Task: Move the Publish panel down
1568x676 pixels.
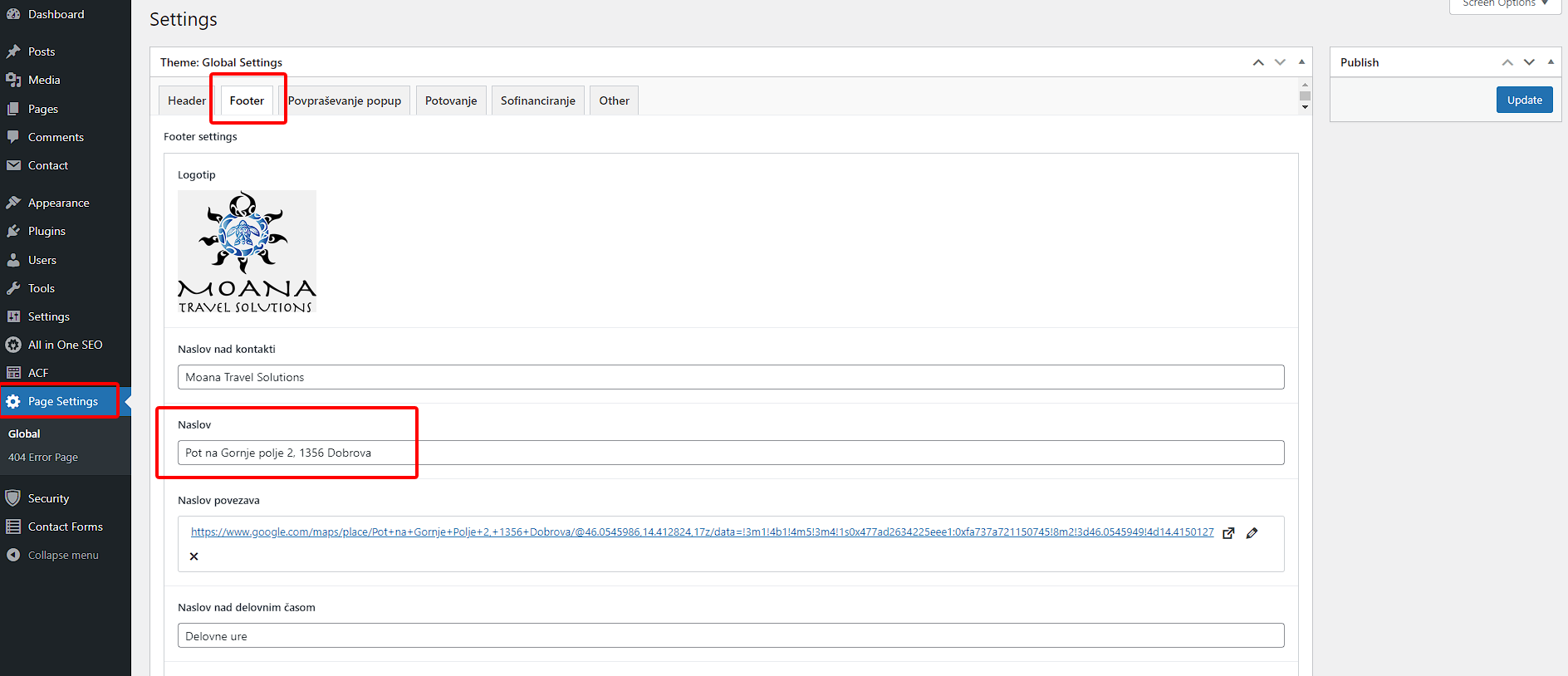Action: pyautogui.click(x=1529, y=62)
